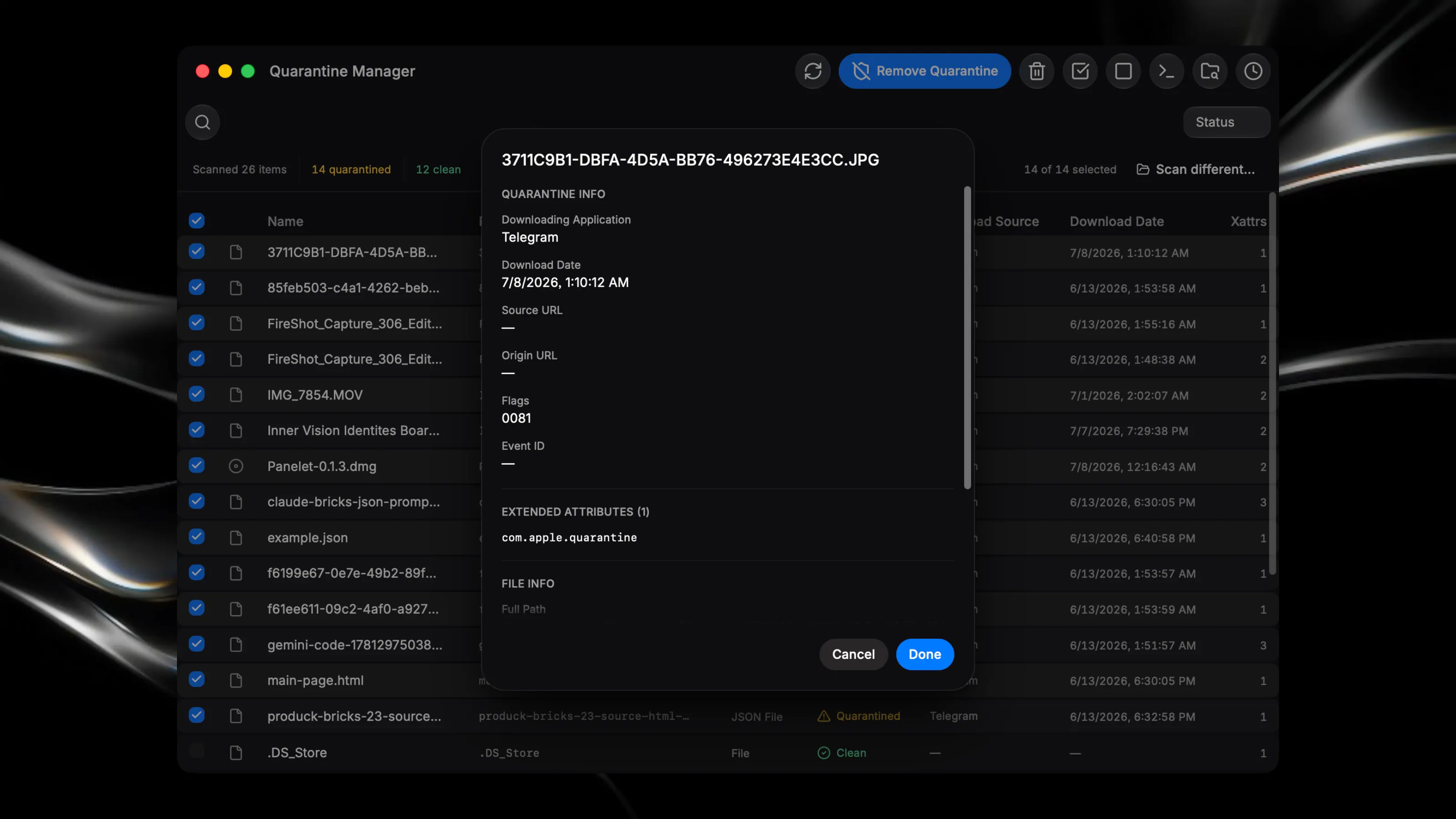This screenshot has height=819, width=1456.
Task: Click the Done button in dialog
Action: [925, 655]
